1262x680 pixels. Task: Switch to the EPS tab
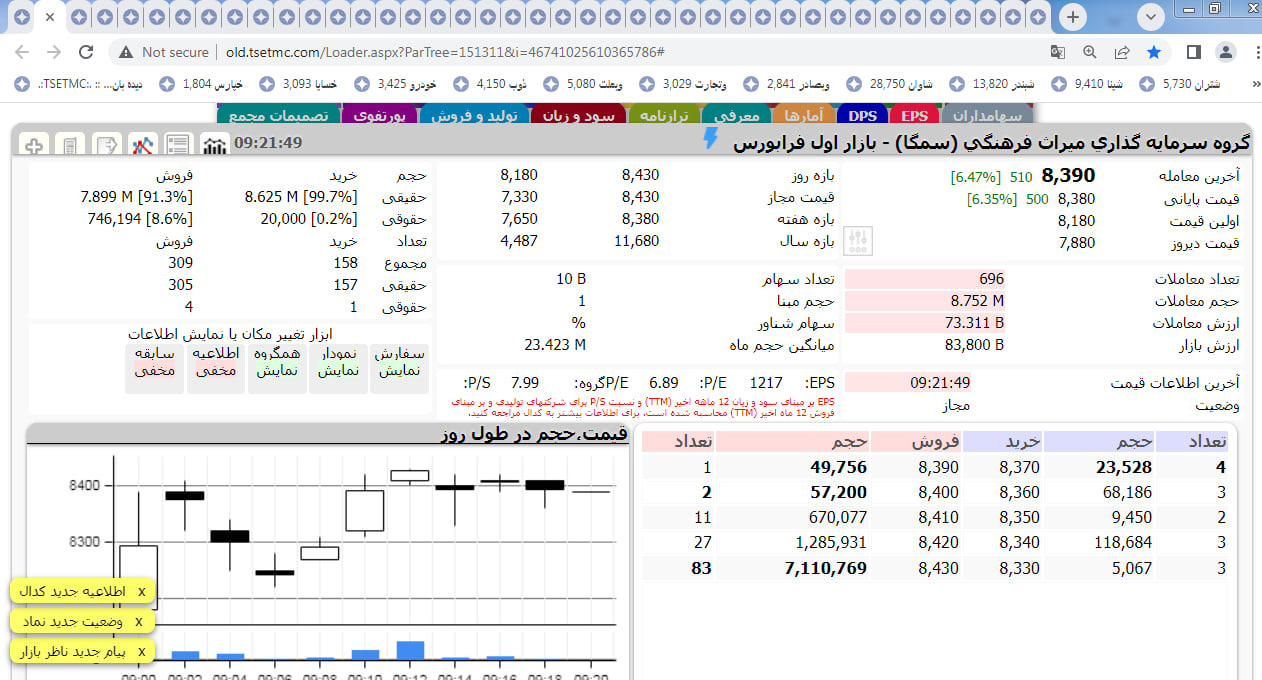(914, 115)
